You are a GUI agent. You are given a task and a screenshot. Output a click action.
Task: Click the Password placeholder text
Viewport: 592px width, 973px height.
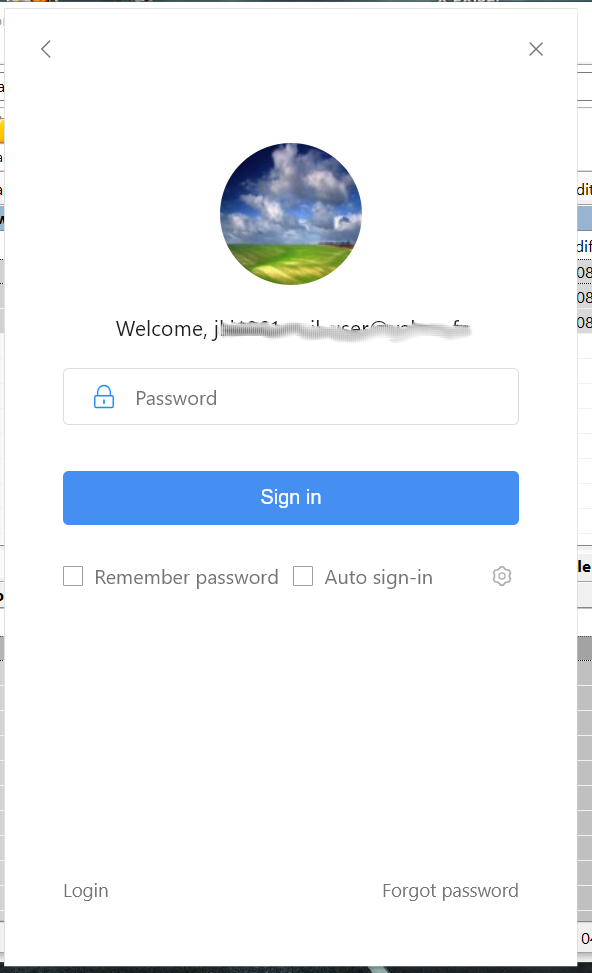[176, 398]
